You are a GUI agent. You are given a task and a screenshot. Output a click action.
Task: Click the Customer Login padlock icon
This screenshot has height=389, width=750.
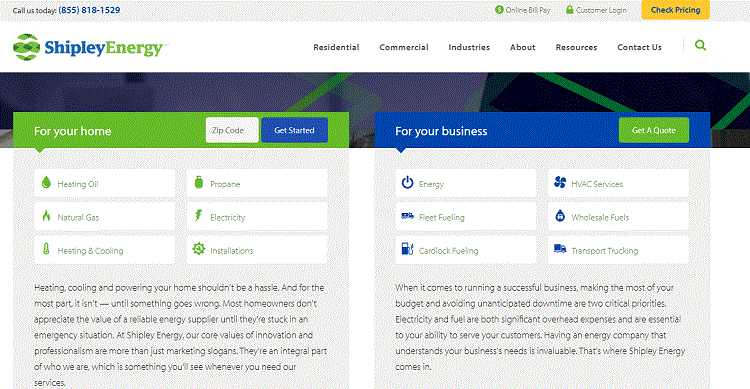[x=570, y=10]
